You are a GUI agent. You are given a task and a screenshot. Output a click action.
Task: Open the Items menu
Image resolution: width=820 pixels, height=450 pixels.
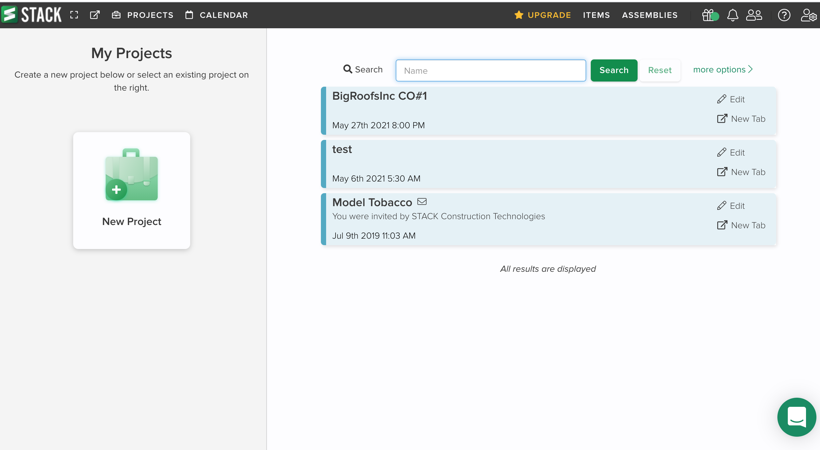596,15
